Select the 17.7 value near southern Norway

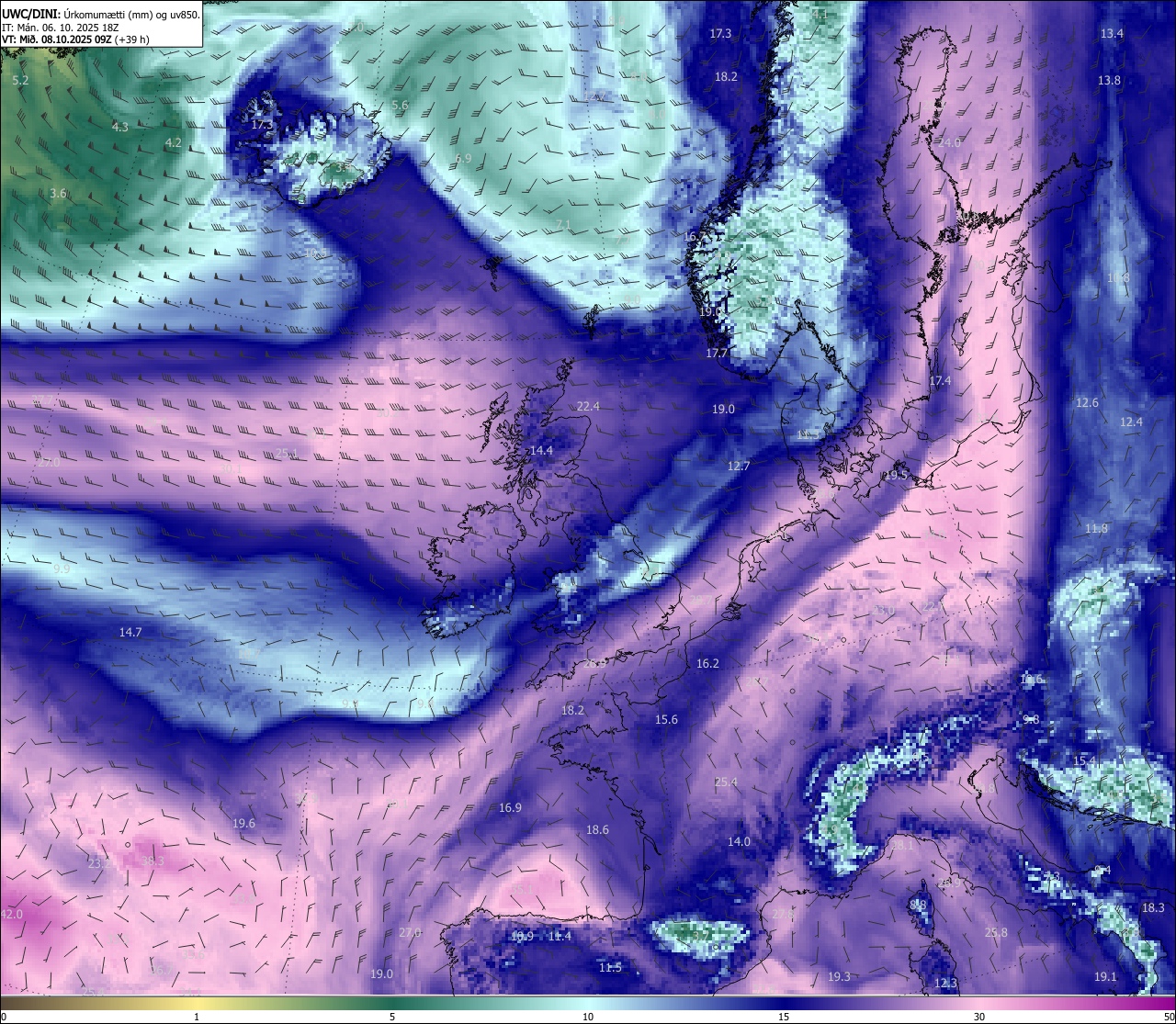point(717,353)
